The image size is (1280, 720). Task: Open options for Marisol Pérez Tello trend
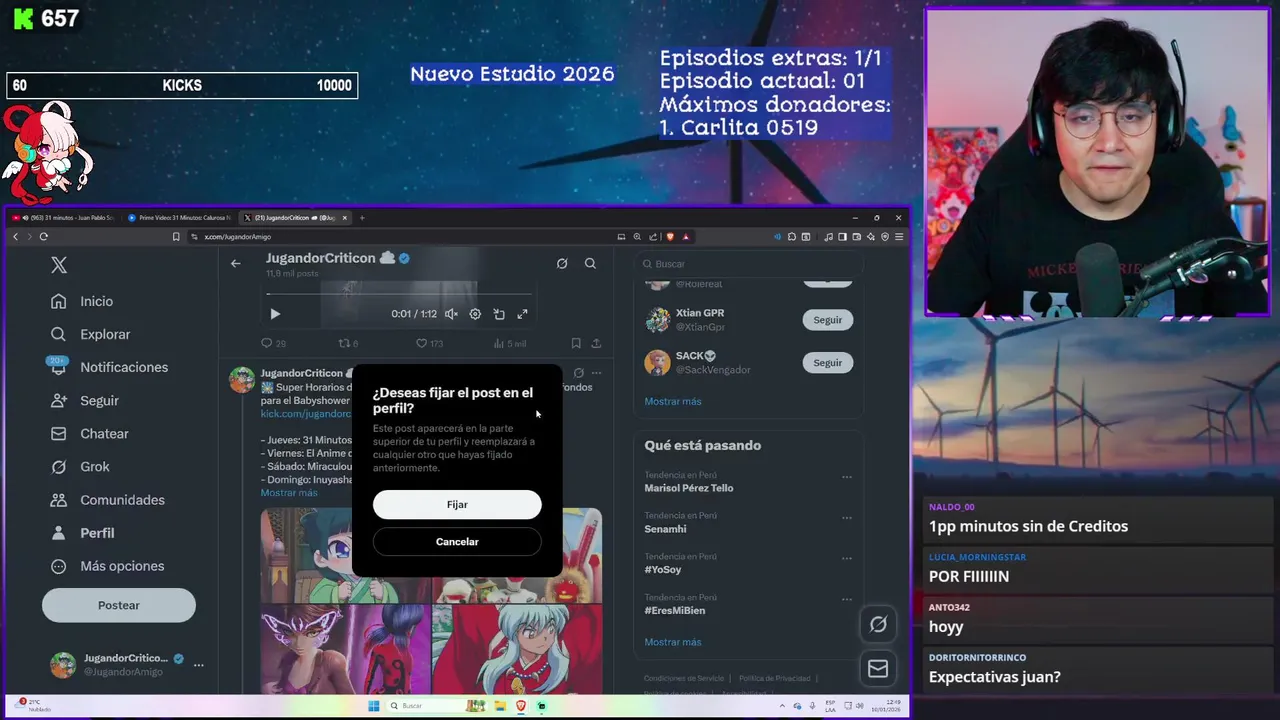coord(847,477)
